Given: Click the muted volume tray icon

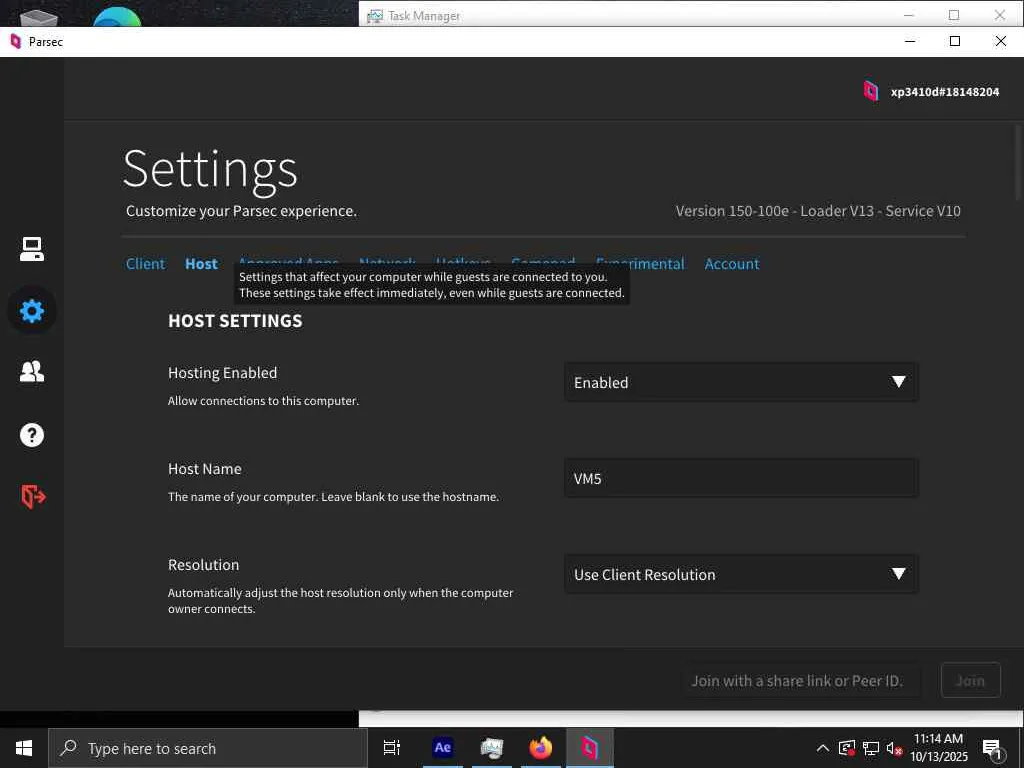Looking at the screenshot, I should 894,748.
